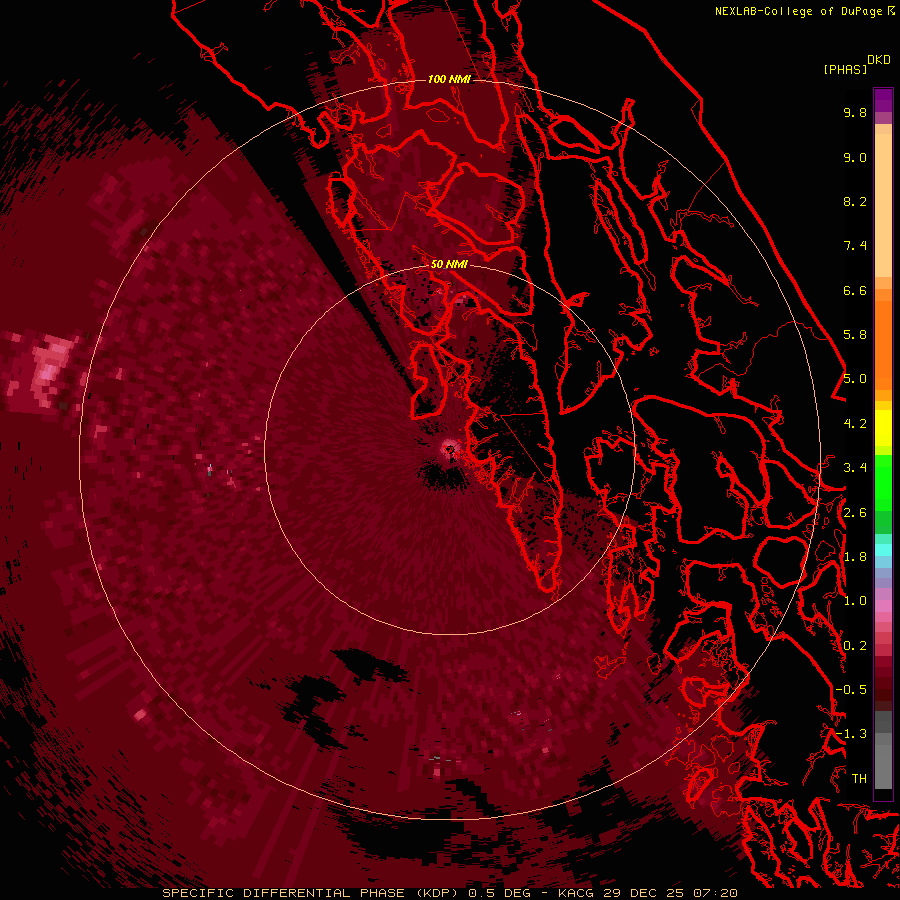Click the 100 NMI range ring label
The height and width of the screenshot is (900, 900).
[449, 79]
